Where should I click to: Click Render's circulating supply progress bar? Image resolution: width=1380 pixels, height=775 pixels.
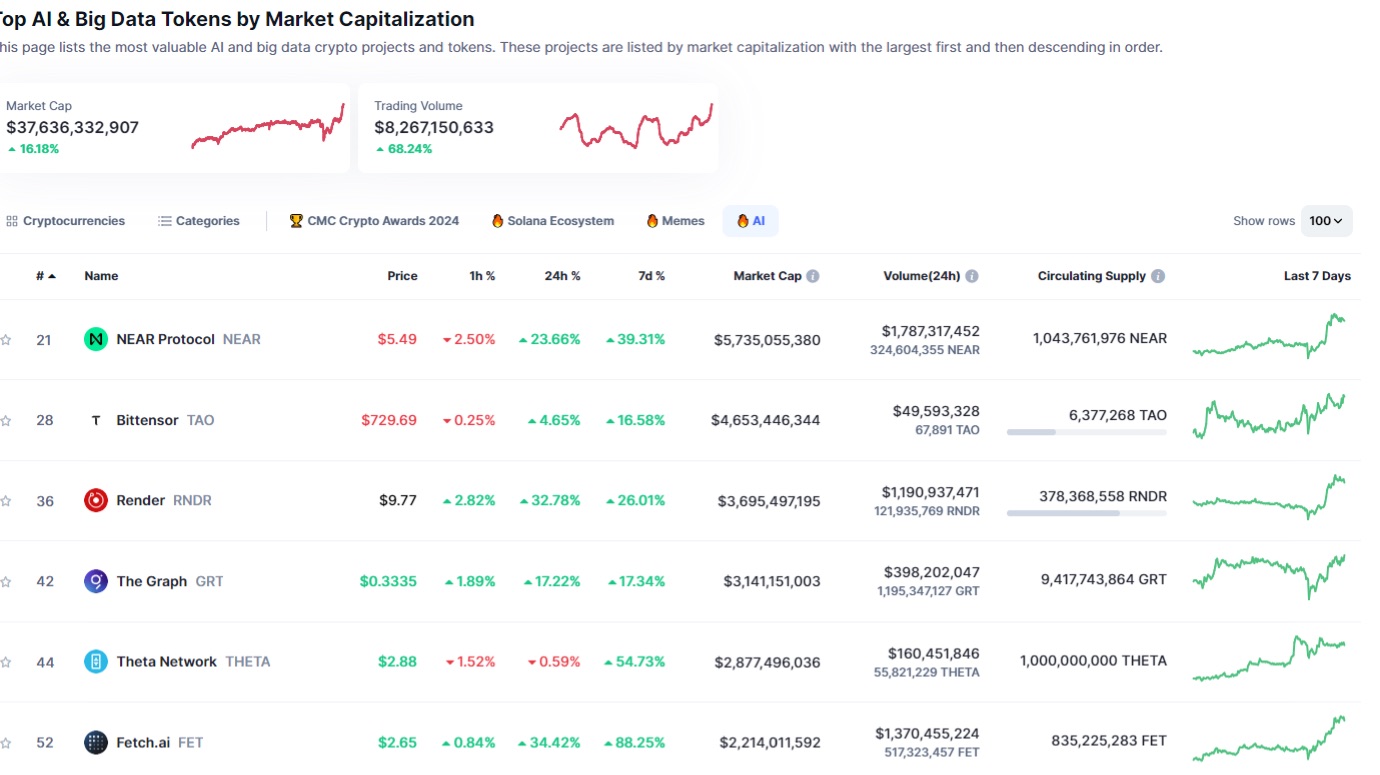pyautogui.click(x=1086, y=513)
